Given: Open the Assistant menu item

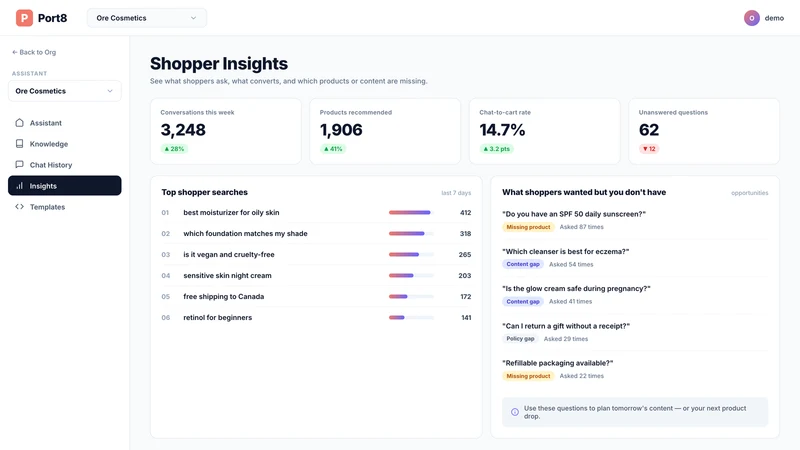Looking at the screenshot, I should [65, 123].
